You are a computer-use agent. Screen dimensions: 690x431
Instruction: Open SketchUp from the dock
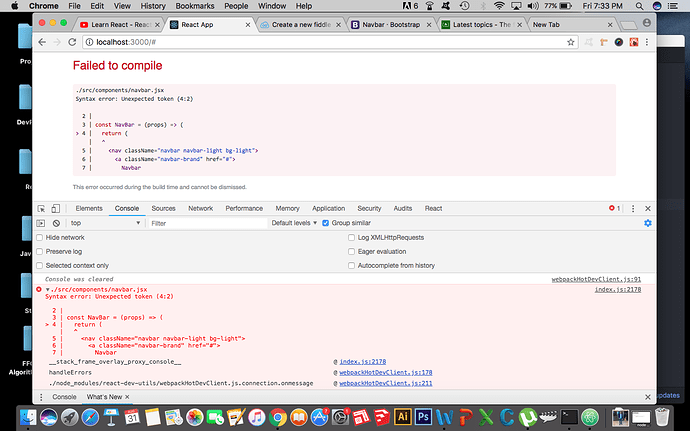click(382, 417)
